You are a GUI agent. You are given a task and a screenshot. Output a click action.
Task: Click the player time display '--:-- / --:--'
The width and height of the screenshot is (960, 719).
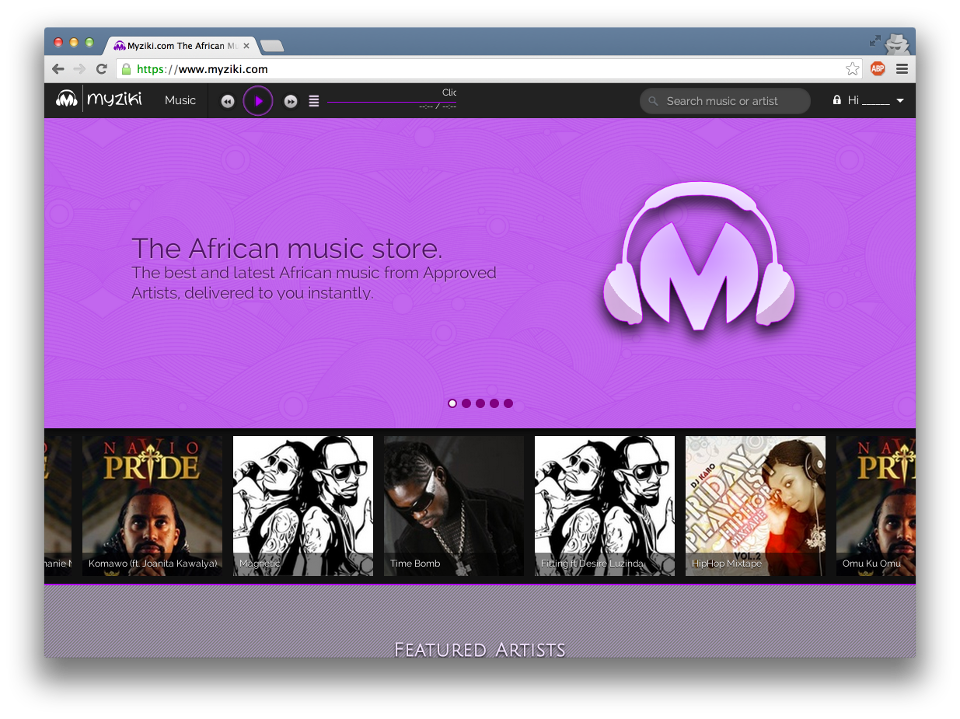tap(438, 107)
